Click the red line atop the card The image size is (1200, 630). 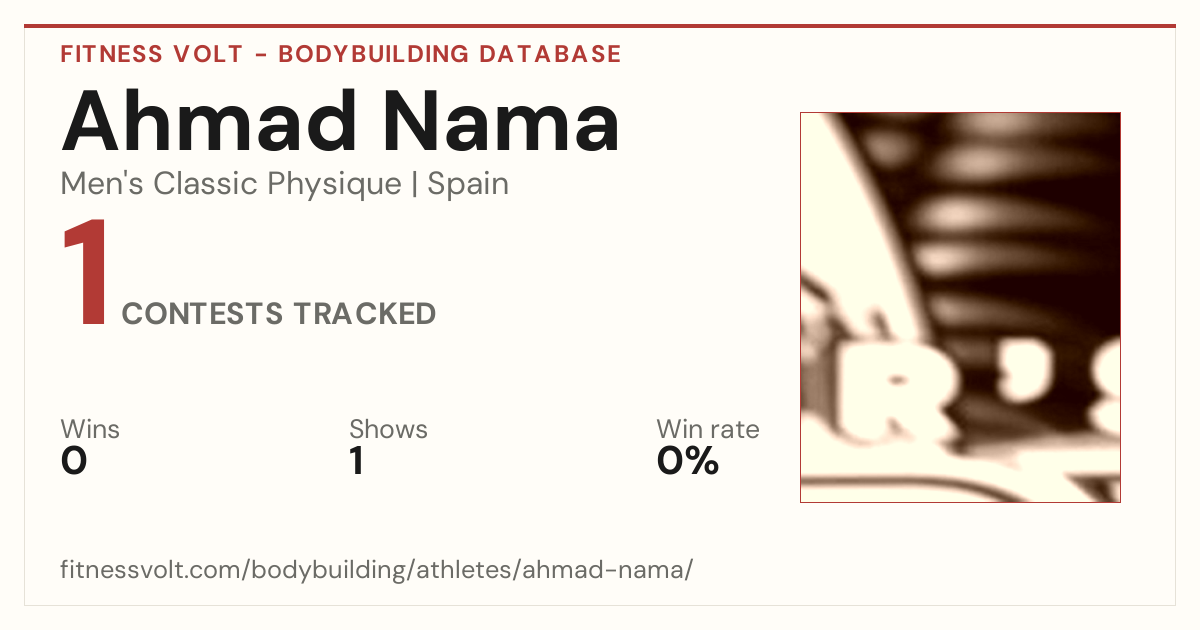click(600, 27)
